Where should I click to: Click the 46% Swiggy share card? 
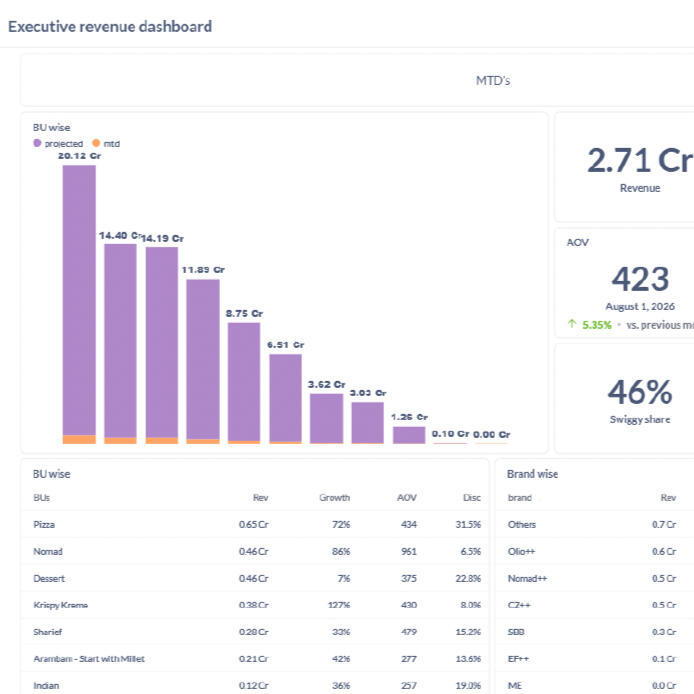pyautogui.click(x=625, y=398)
